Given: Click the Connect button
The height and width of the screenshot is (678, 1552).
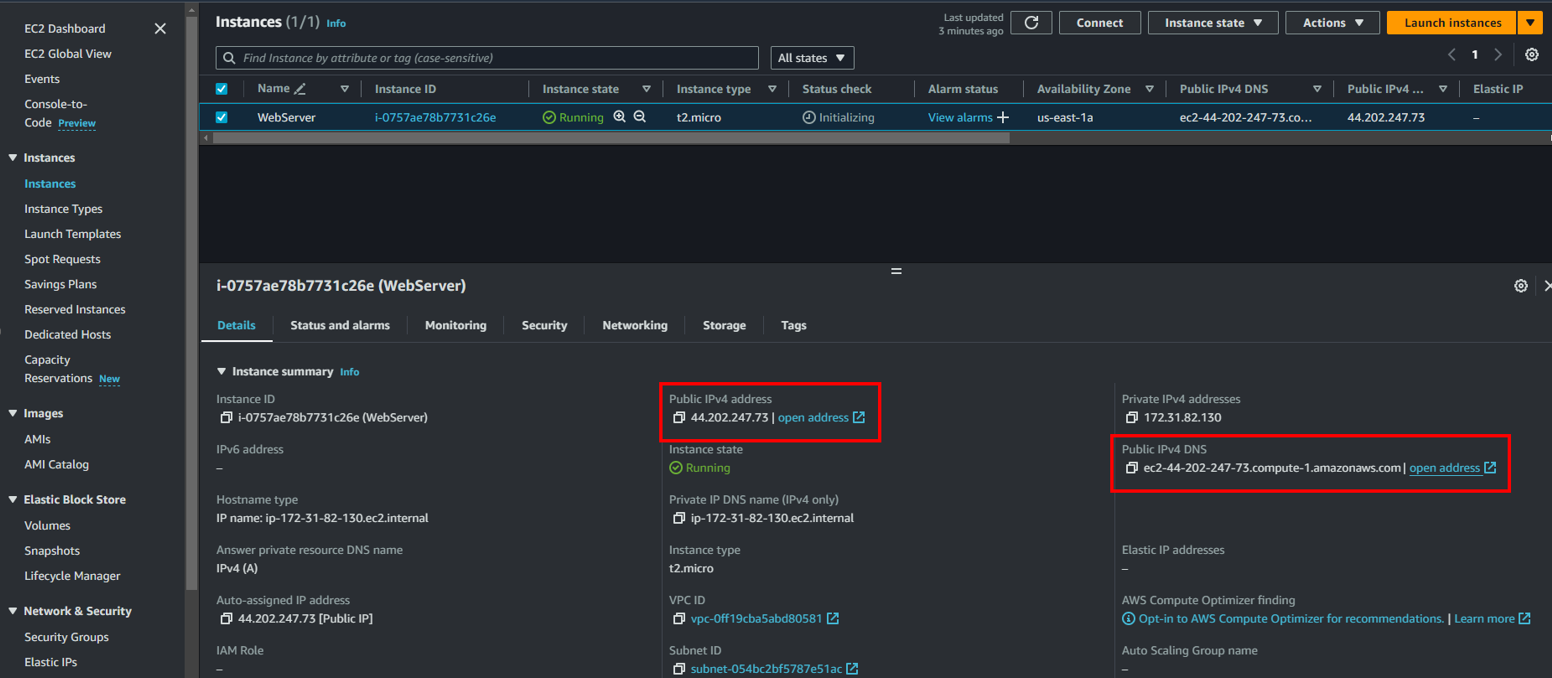Looking at the screenshot, I should (x=1100, y=22).
